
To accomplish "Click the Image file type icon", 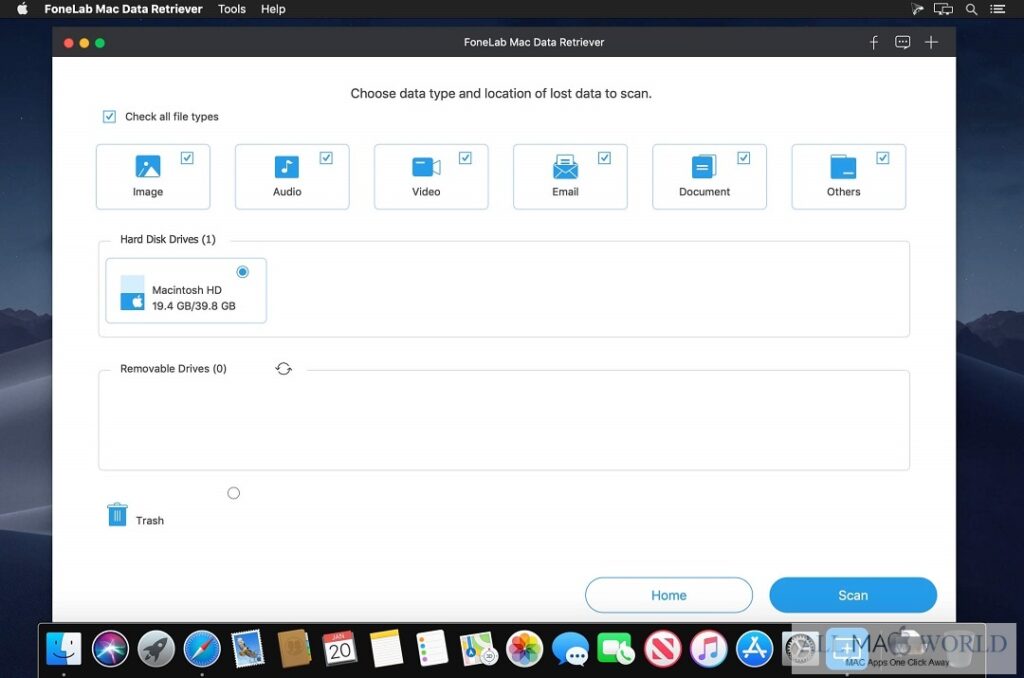I will (148, 167).
